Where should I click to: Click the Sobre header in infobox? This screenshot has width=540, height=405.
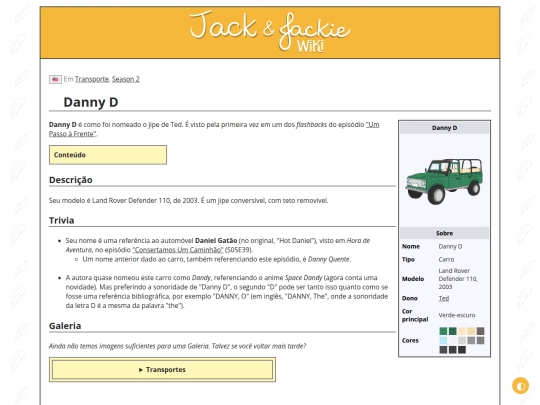click(x=444, y=233)
